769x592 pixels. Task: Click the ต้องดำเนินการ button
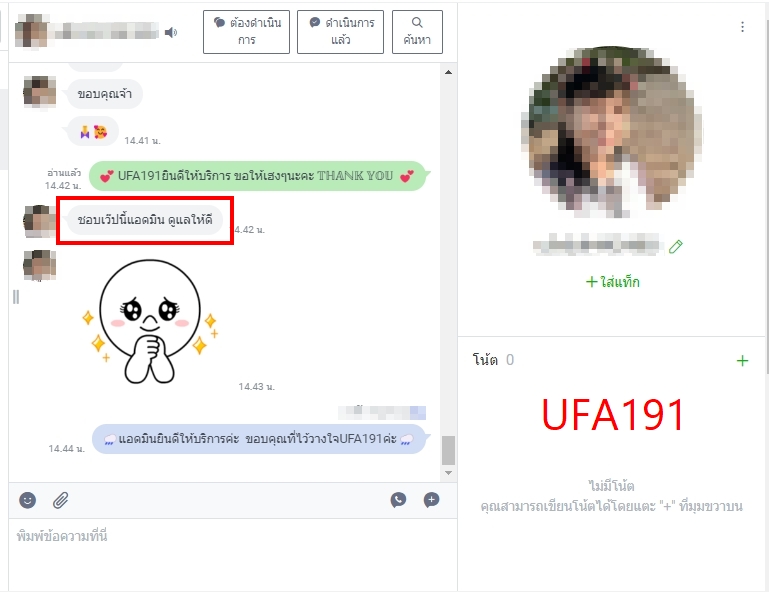tap(246, 32)
